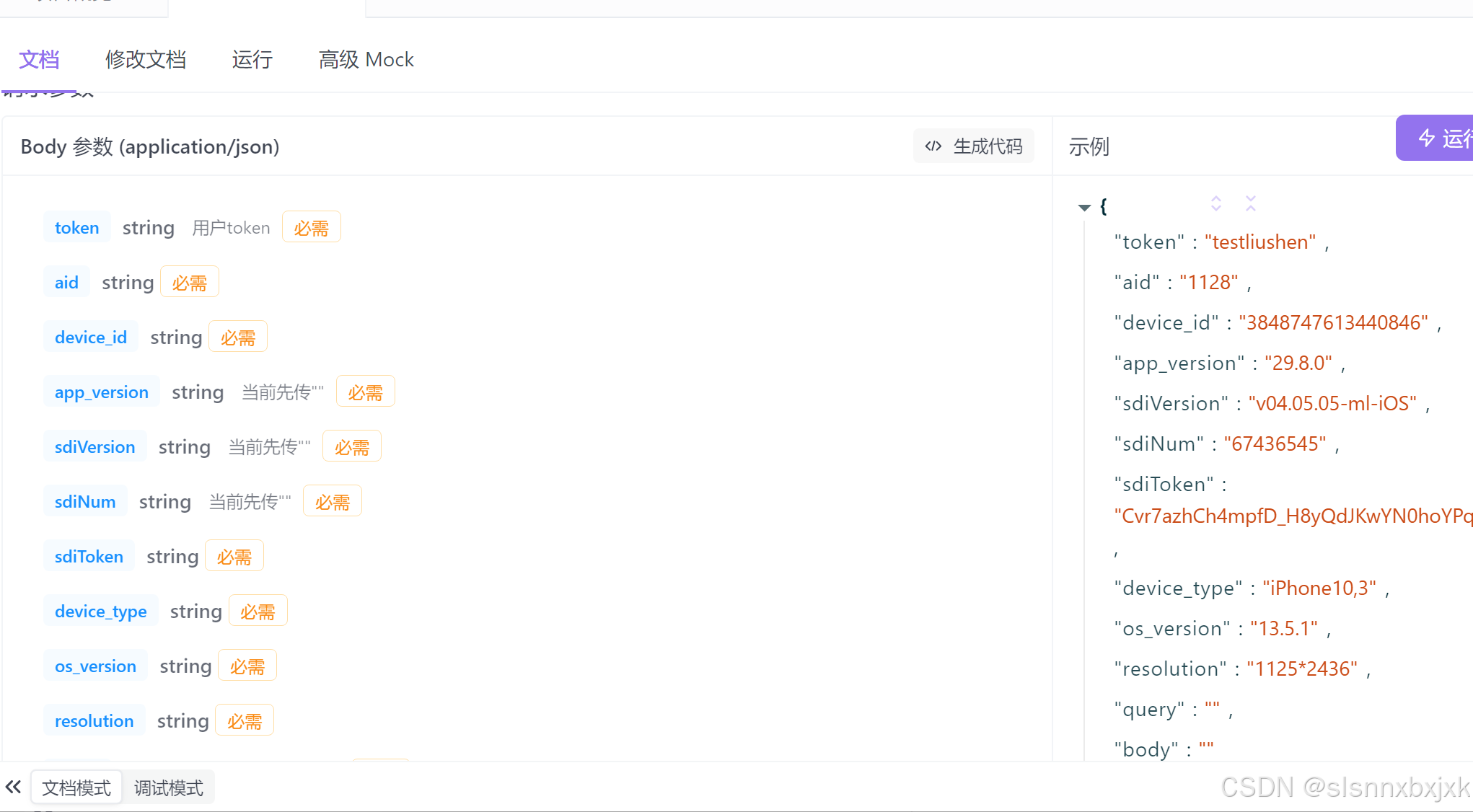Viewport: 1473px width, 812px height.
Task: Switch to the 修改文档 tab
Action: click(146, 59)
